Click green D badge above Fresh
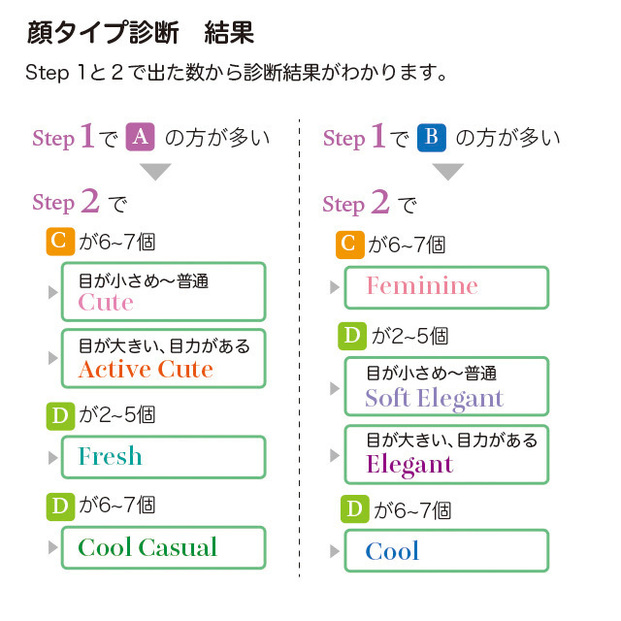The image size is (621, 621). [x=60, y=414]
